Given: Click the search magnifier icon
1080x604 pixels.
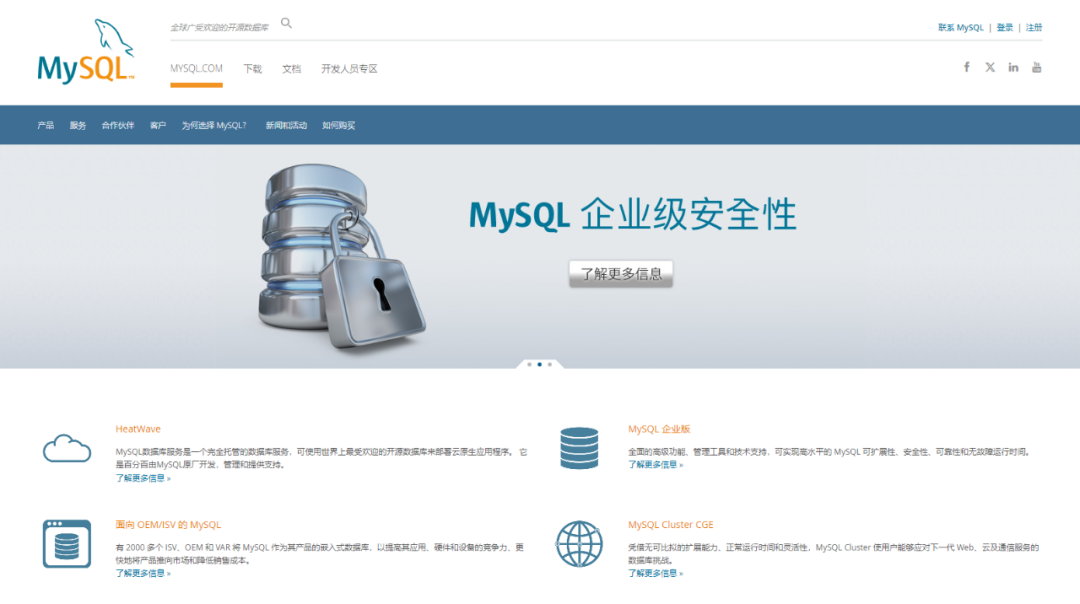Looking at the screenshot, I should (287, 23).
